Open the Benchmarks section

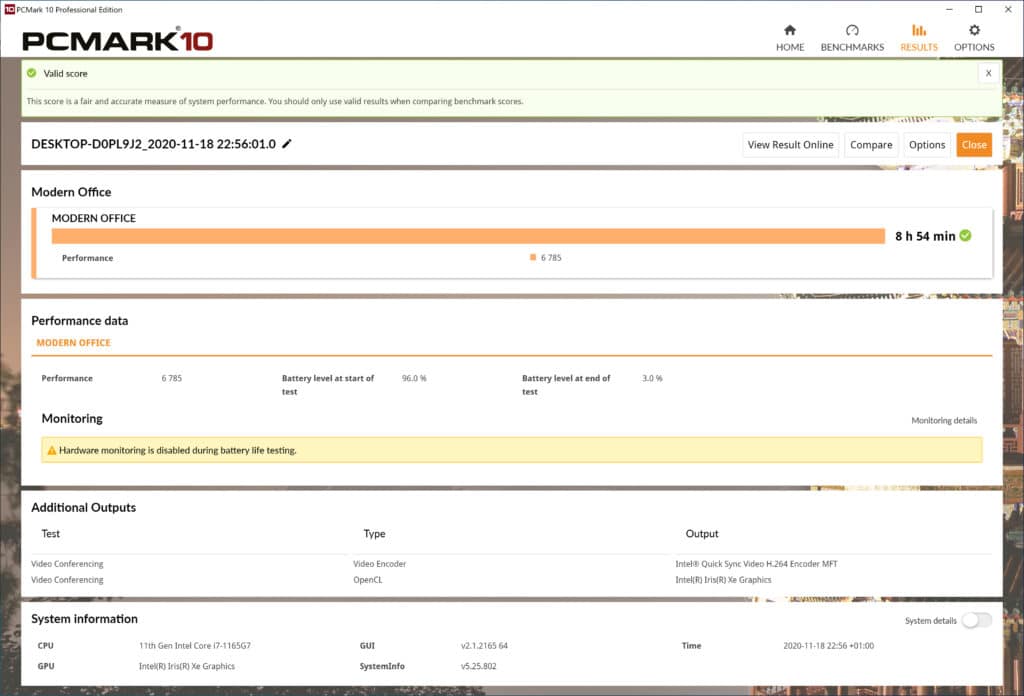click(852, 38)
